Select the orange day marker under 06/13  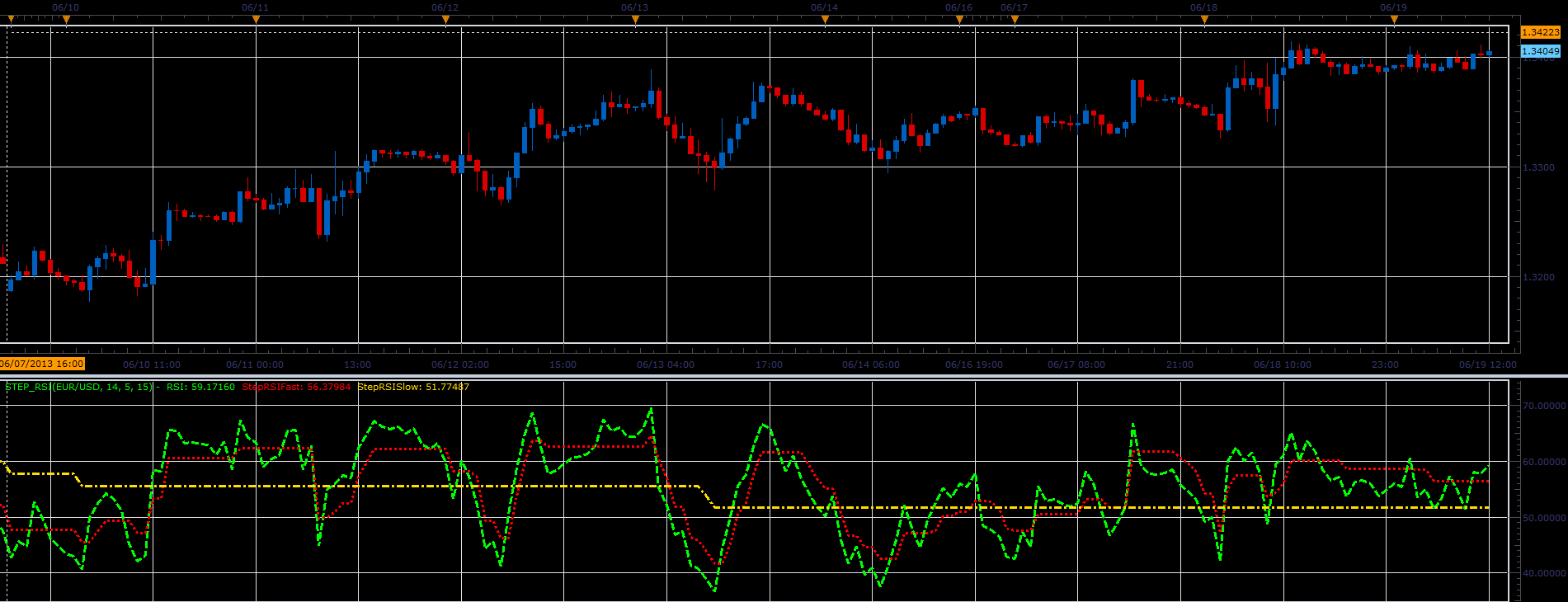635,19
